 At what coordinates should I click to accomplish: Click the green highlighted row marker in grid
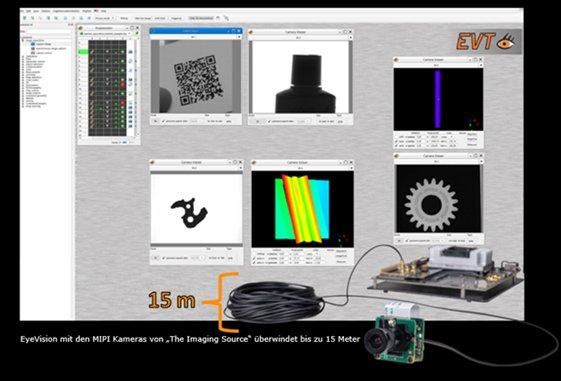point(83,52)
